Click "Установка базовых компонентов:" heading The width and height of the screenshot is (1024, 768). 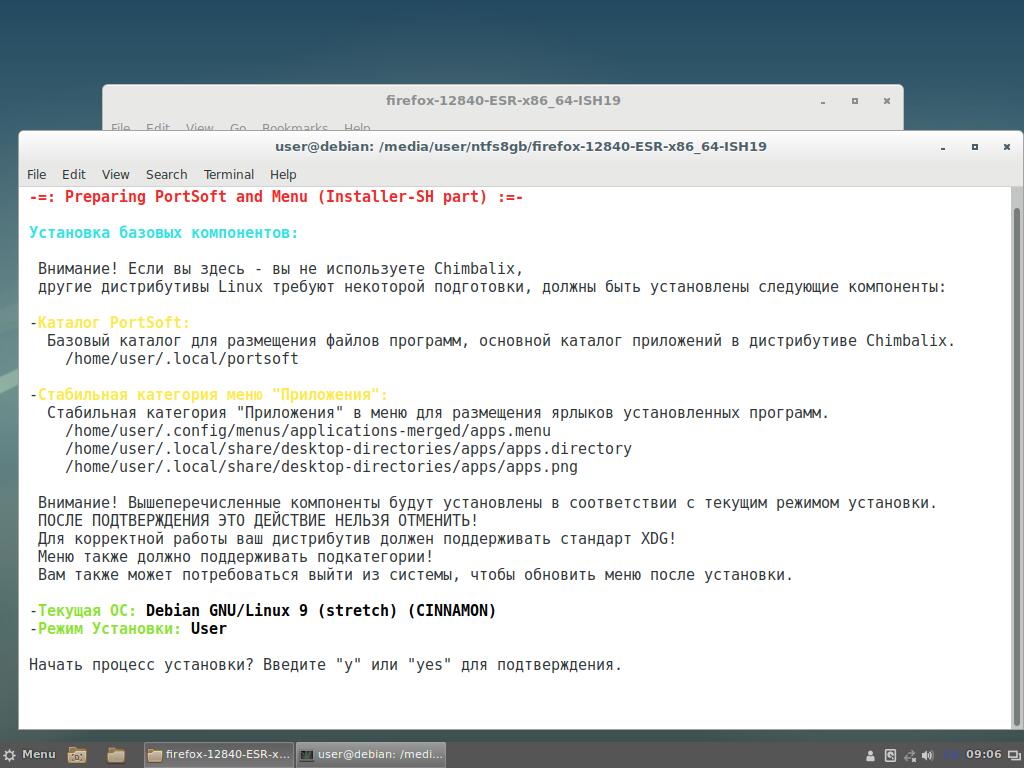pos(163,232)
